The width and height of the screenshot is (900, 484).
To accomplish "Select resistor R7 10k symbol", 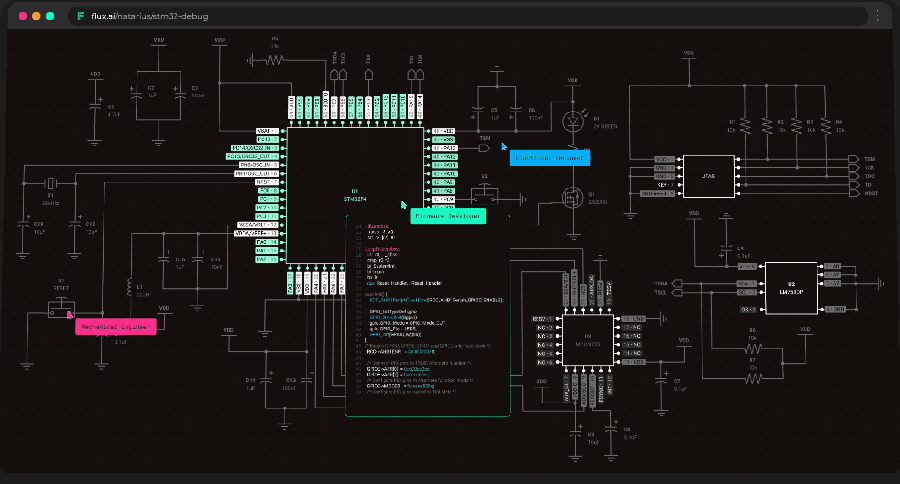I will click(x=752, y=378).
